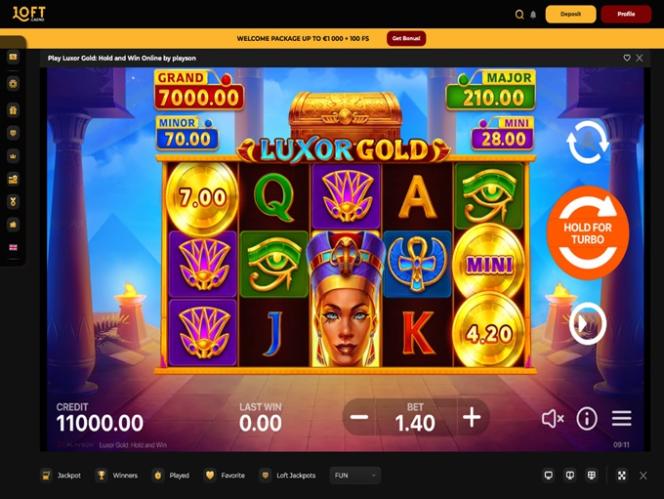This screenshot has width=664, height=499.
Task: Click the round play button below spin
Action: 587,324
